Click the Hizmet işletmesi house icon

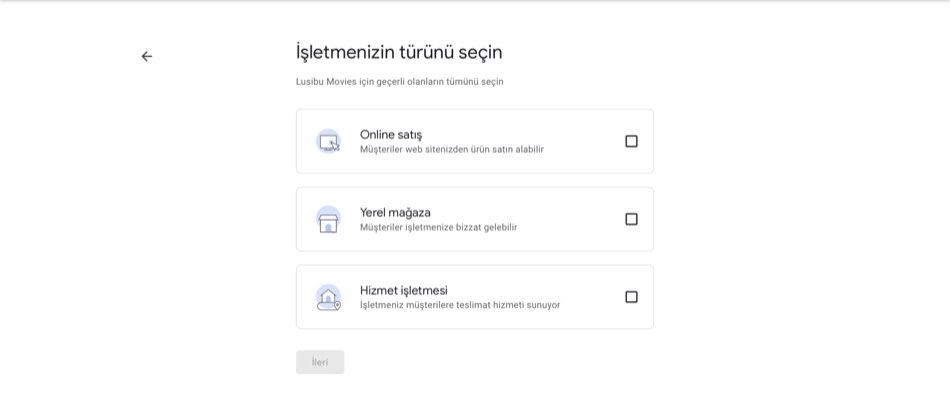click(x=328, y=297)
